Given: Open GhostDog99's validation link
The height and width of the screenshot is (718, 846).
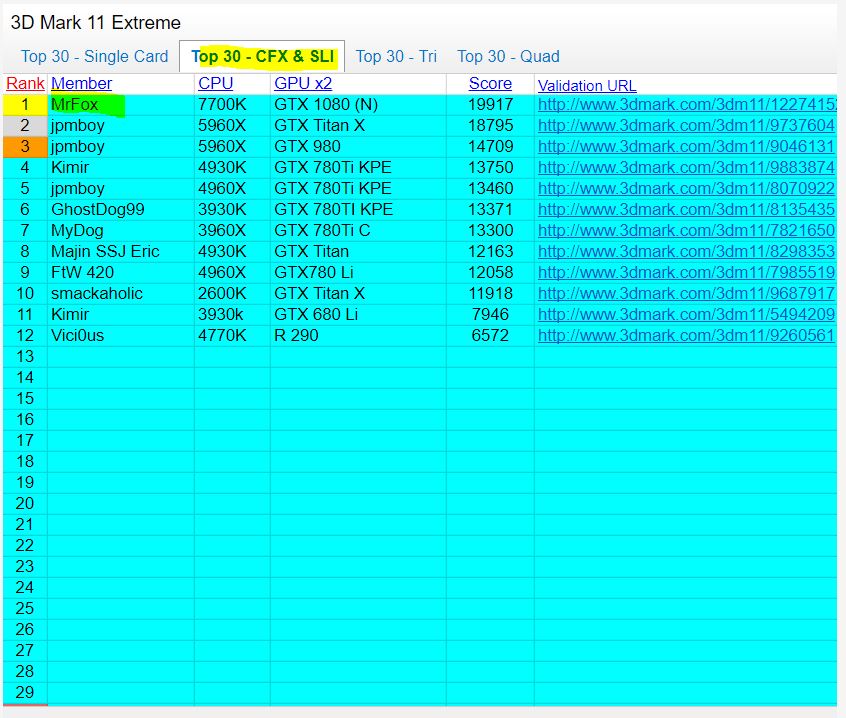Looking at the screenshot, I should [686, 209].
